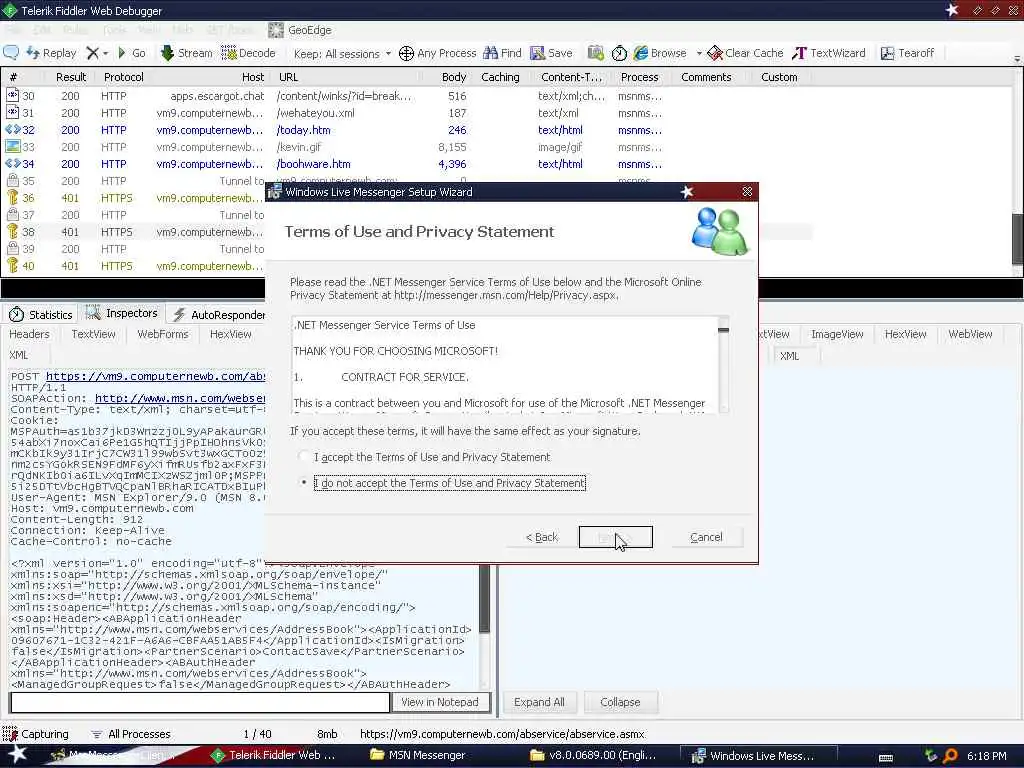Open the request Headers inspector tab

click(29, 334)
